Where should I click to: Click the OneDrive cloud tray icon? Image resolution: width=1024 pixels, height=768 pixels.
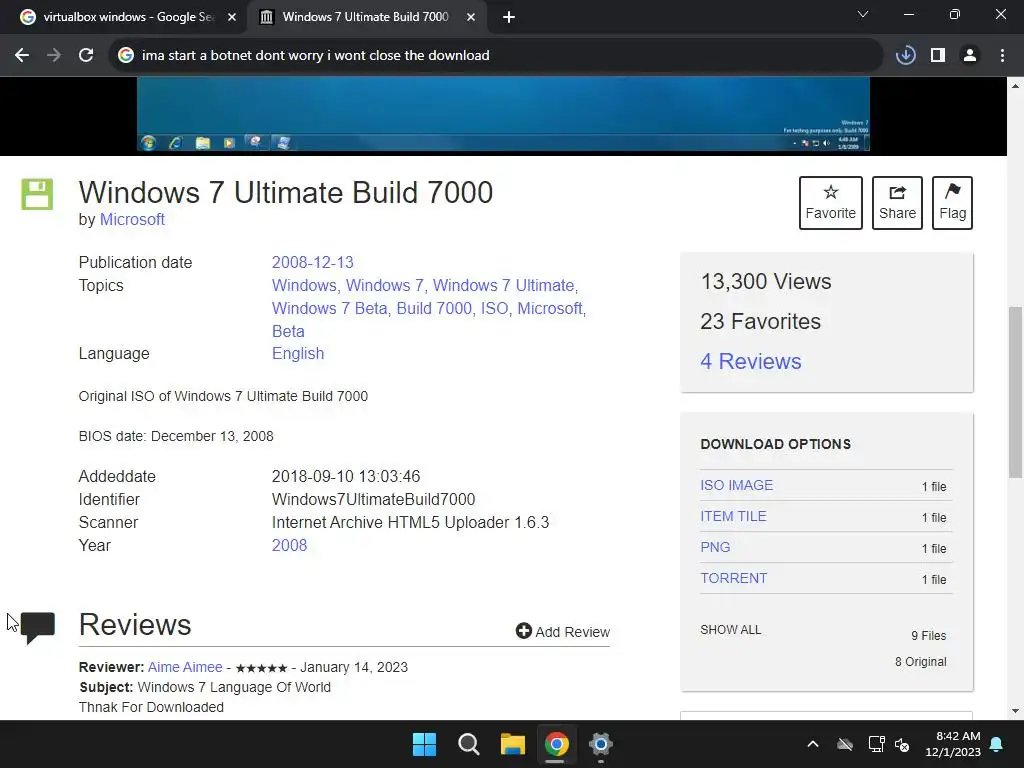tap(845, 744)
